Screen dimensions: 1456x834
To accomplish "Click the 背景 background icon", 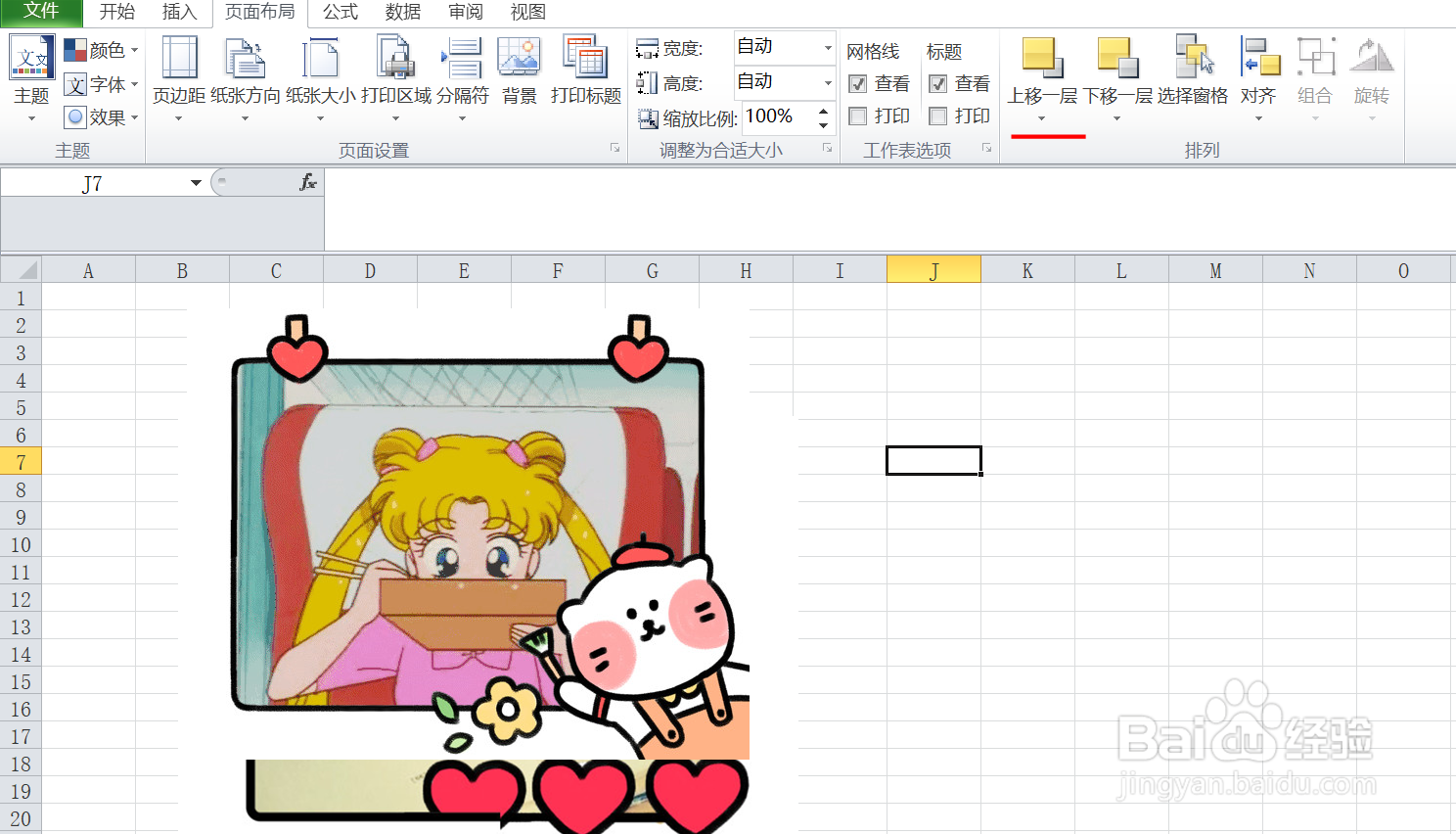I will 519,58.
